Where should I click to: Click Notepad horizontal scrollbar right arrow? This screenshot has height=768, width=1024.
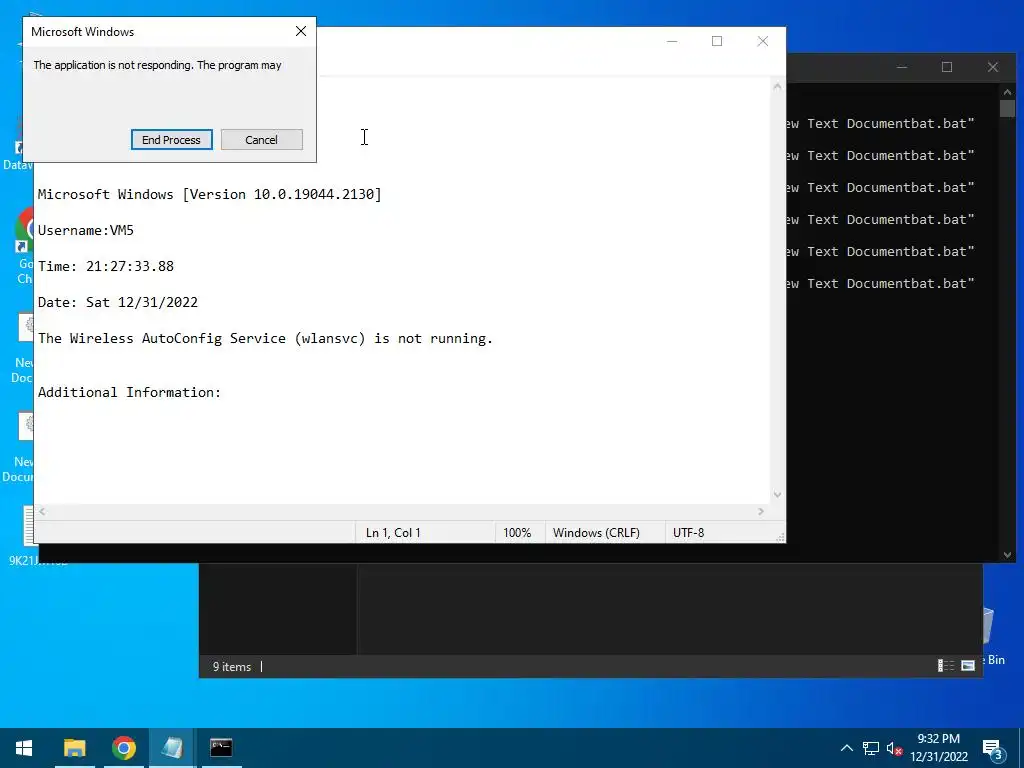761,511
